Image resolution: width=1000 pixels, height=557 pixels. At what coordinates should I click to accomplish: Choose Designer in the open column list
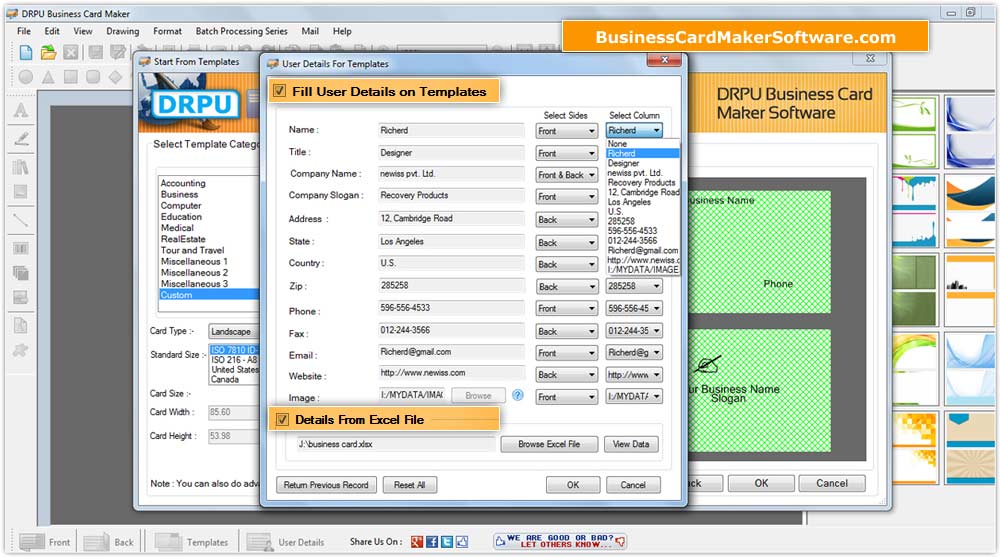tap(643, 163)
